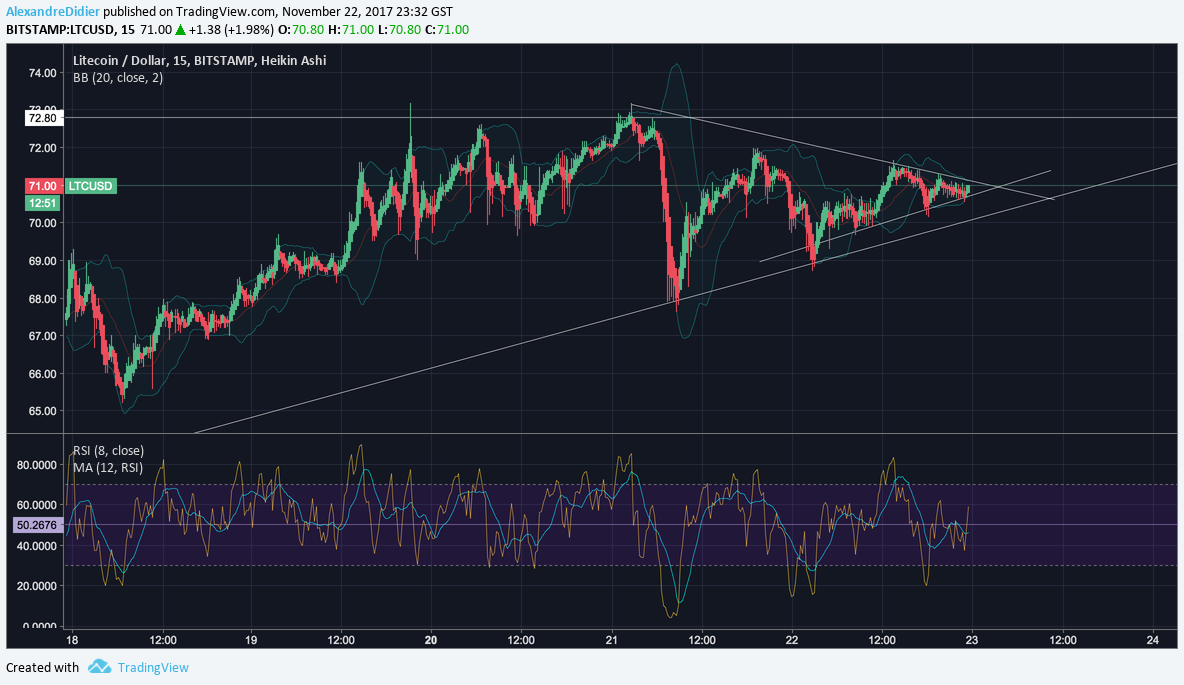Click the O:70.80 open value

coord(301,29)
